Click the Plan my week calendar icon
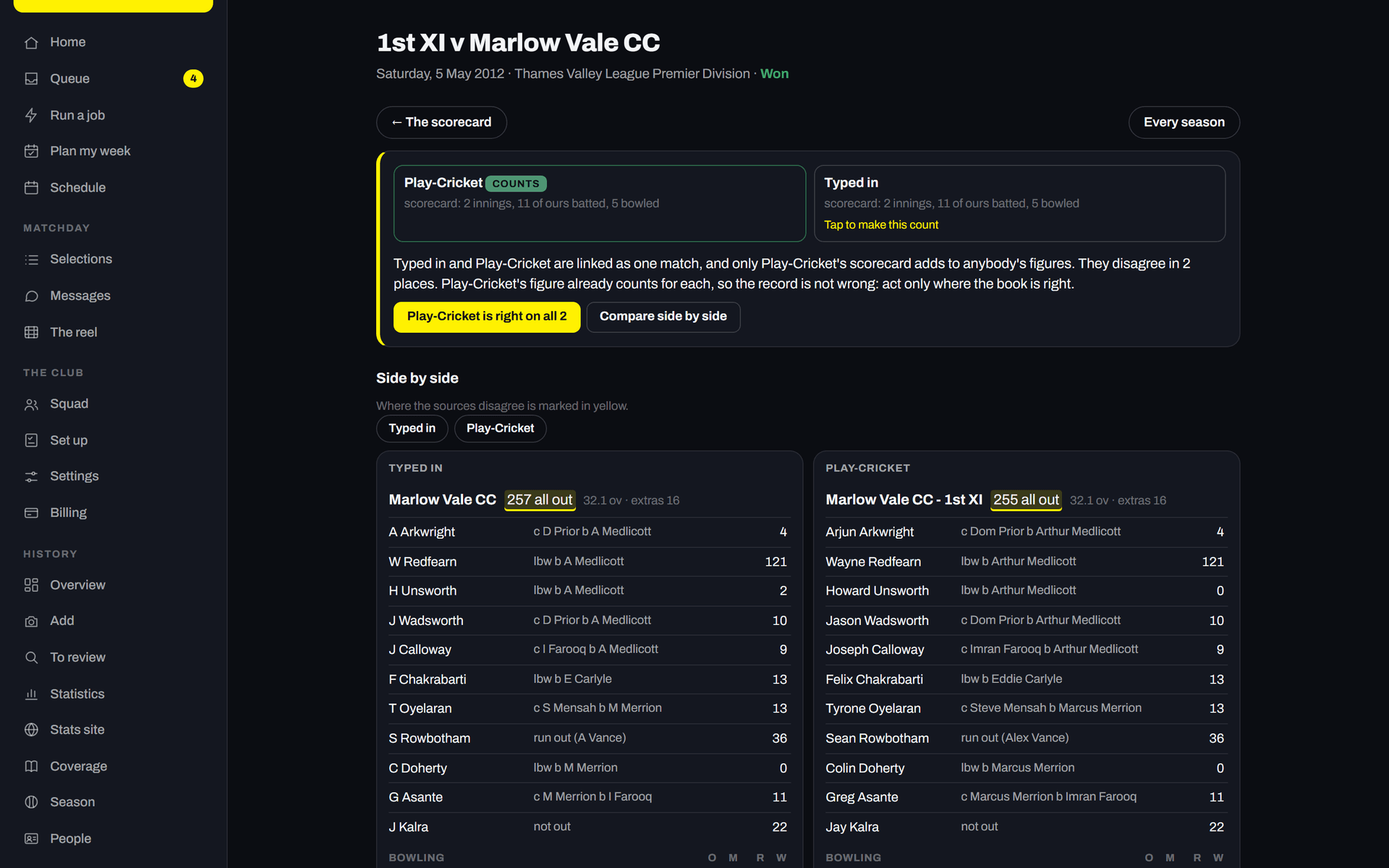The height and width of the screenshot is (868, 1389). click(31, 151)
